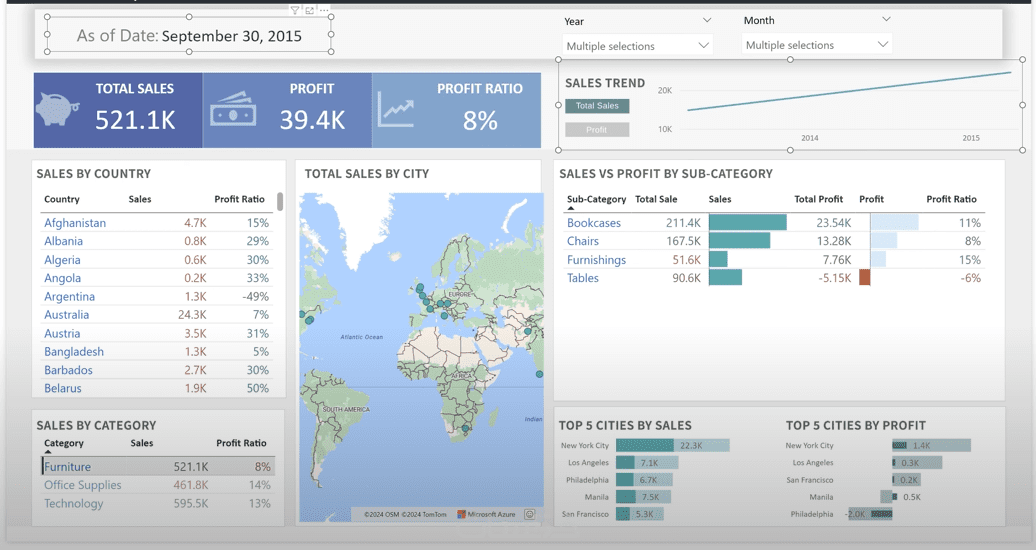
Task: Open more options ellipsis on date visual
Action: click(x=324, y=11)
